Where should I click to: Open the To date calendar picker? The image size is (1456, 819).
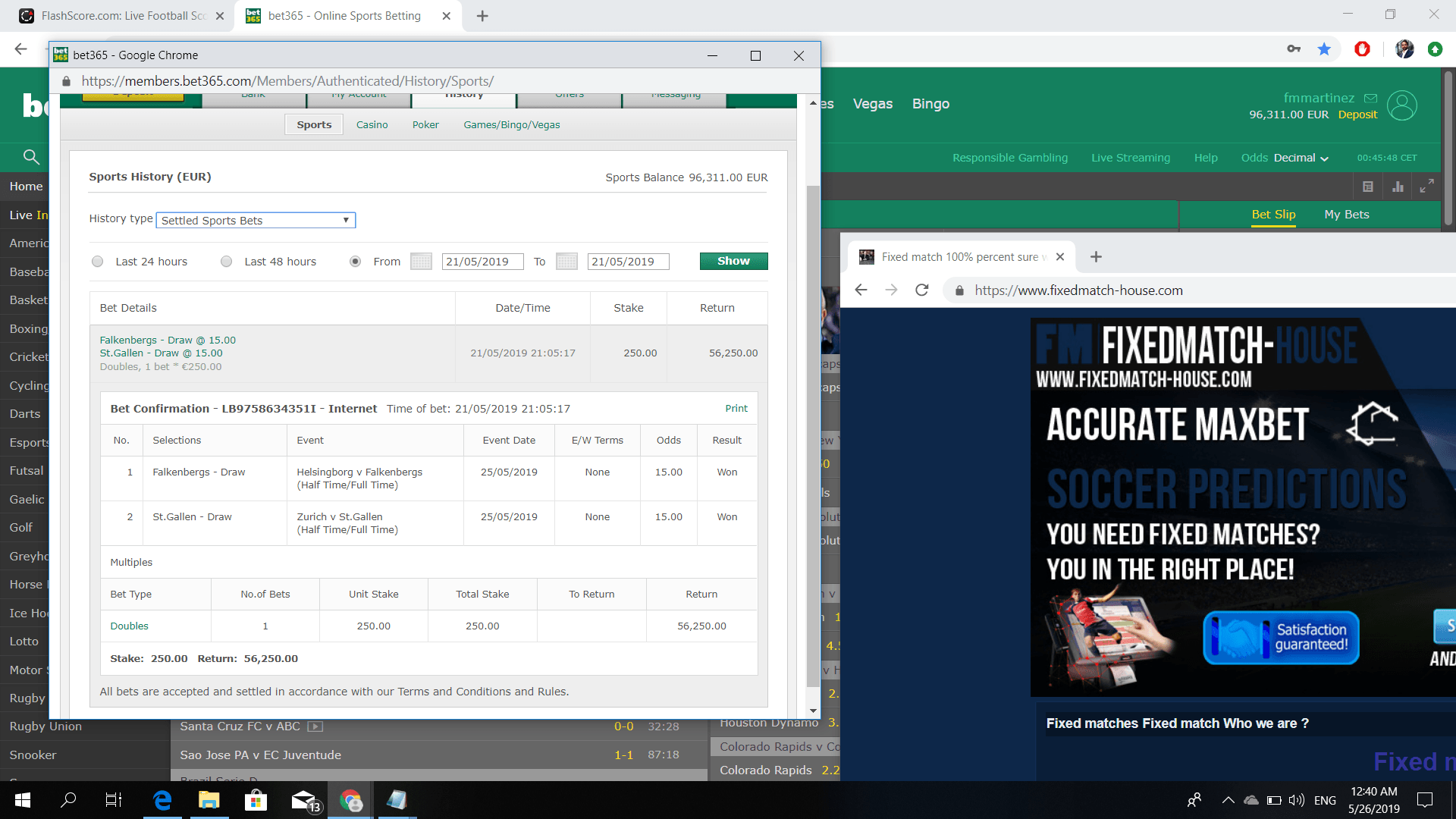coord(566,262)
